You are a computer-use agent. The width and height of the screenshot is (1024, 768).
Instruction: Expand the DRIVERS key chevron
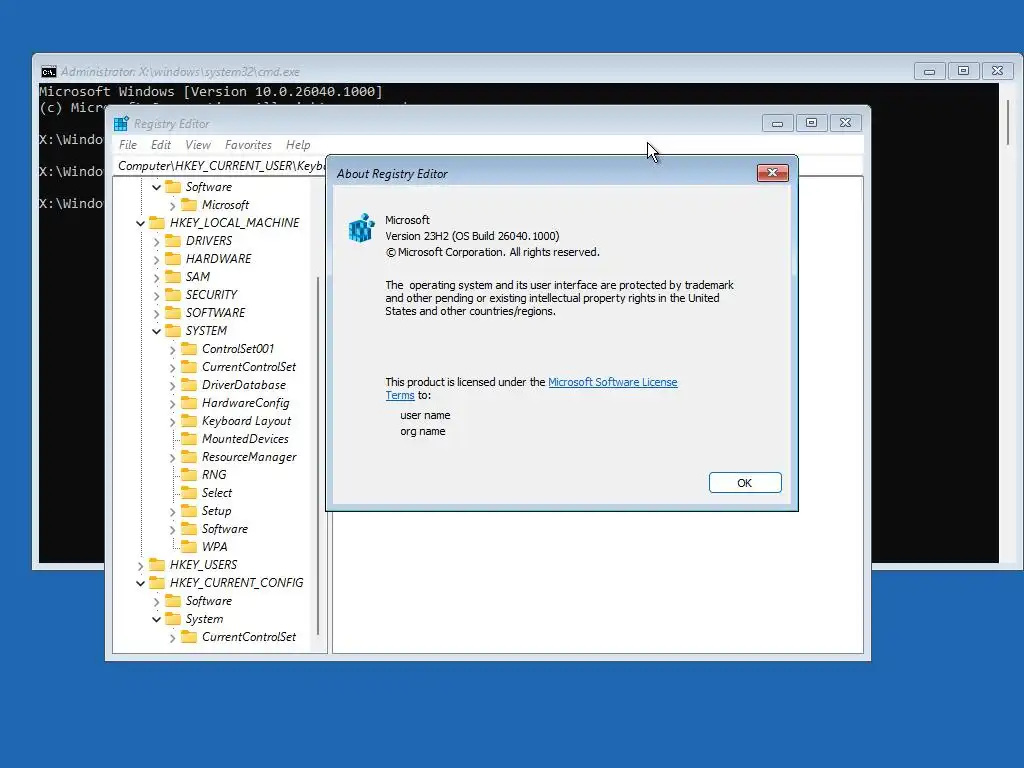click(x=157, y=242)
